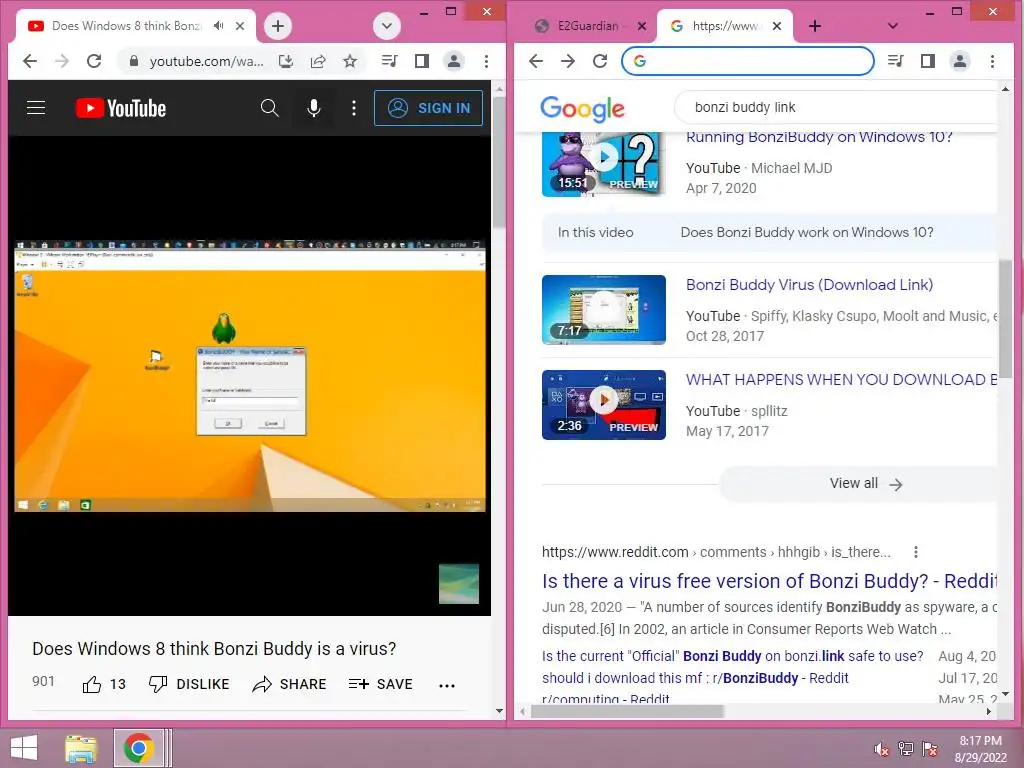
Task: Reload the Google search page
Action: point(600,61)
